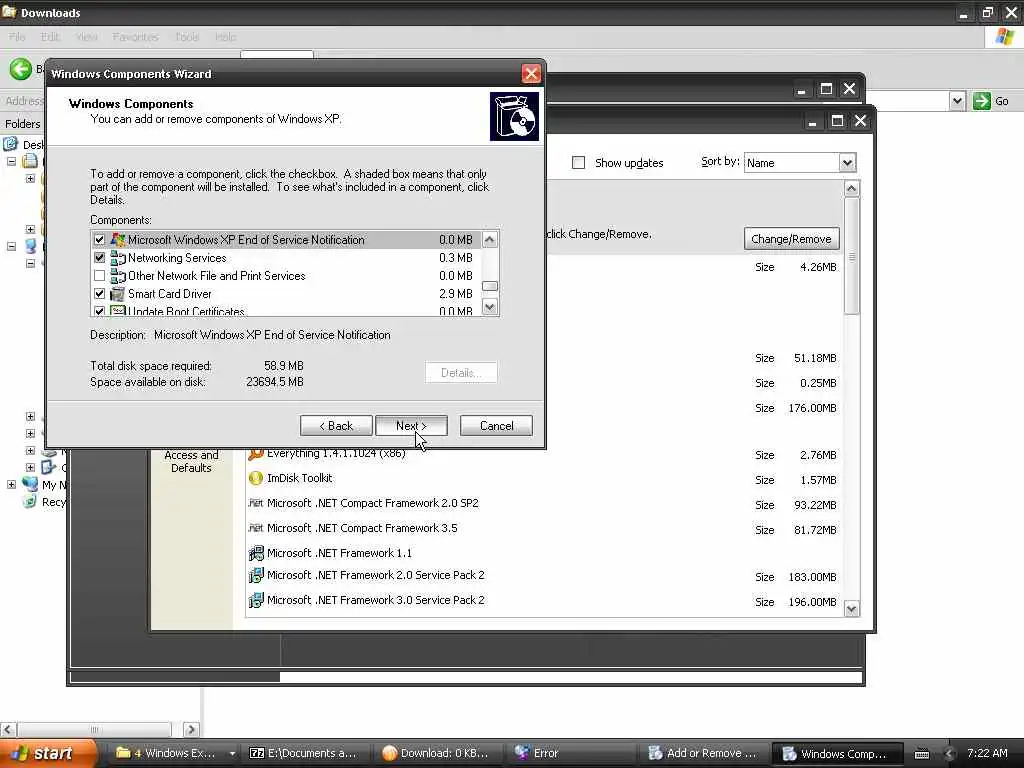Cancel the Windows Components Wizard

coord(496,426)
